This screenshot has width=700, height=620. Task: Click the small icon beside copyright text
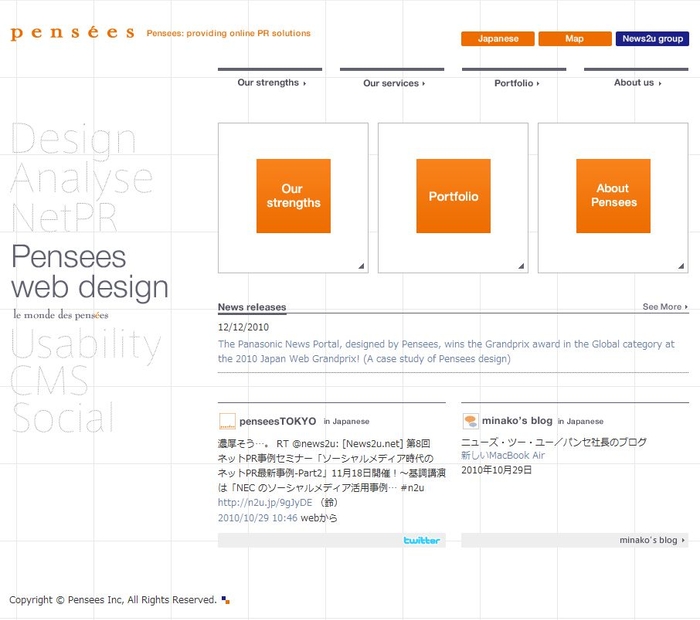click(226, 600)
